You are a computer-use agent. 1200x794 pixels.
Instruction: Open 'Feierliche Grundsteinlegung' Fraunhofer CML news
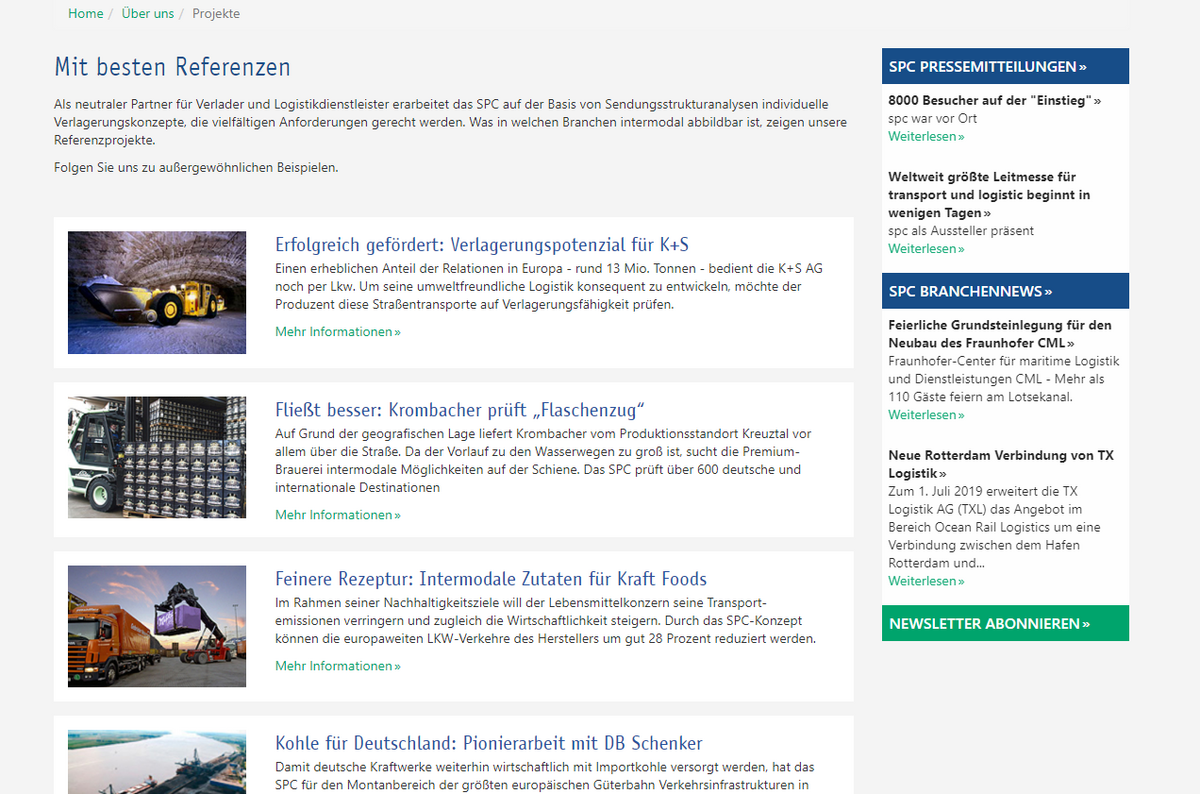click(x=1000, y=334)
